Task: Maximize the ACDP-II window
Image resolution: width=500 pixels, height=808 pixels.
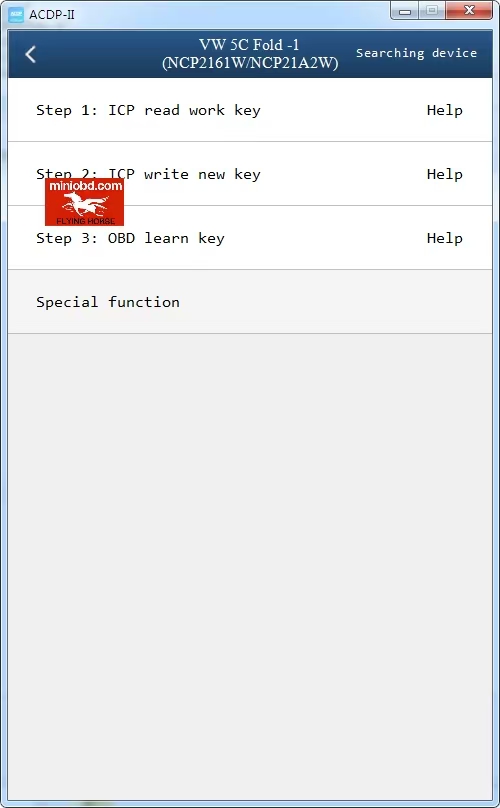Action: (x=432, y=11)
